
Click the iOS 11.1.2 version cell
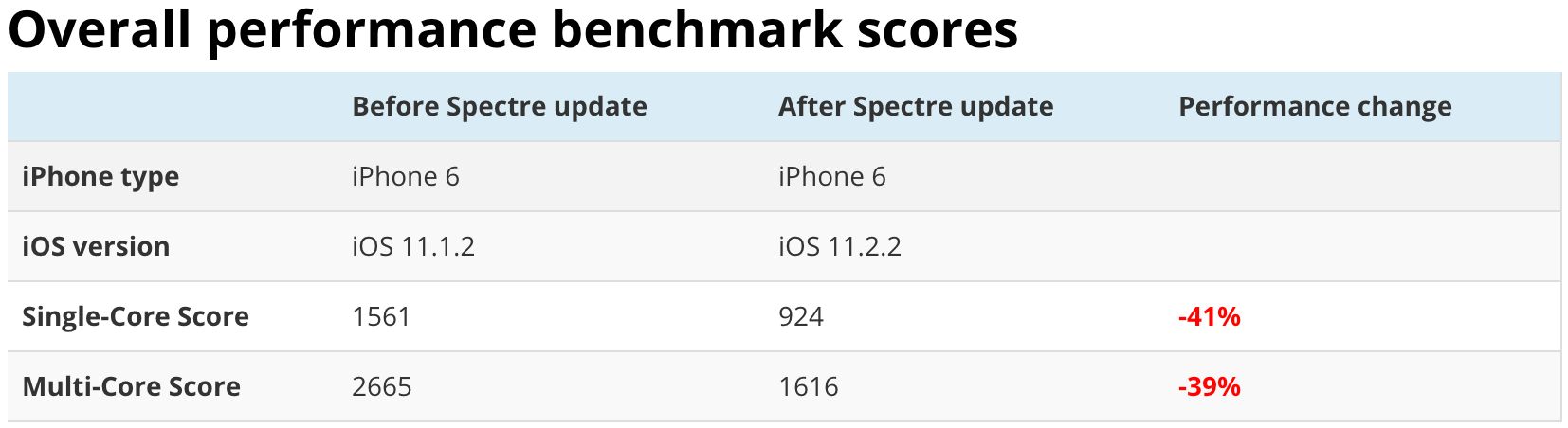pyautogui.click(x=412, y=247)
